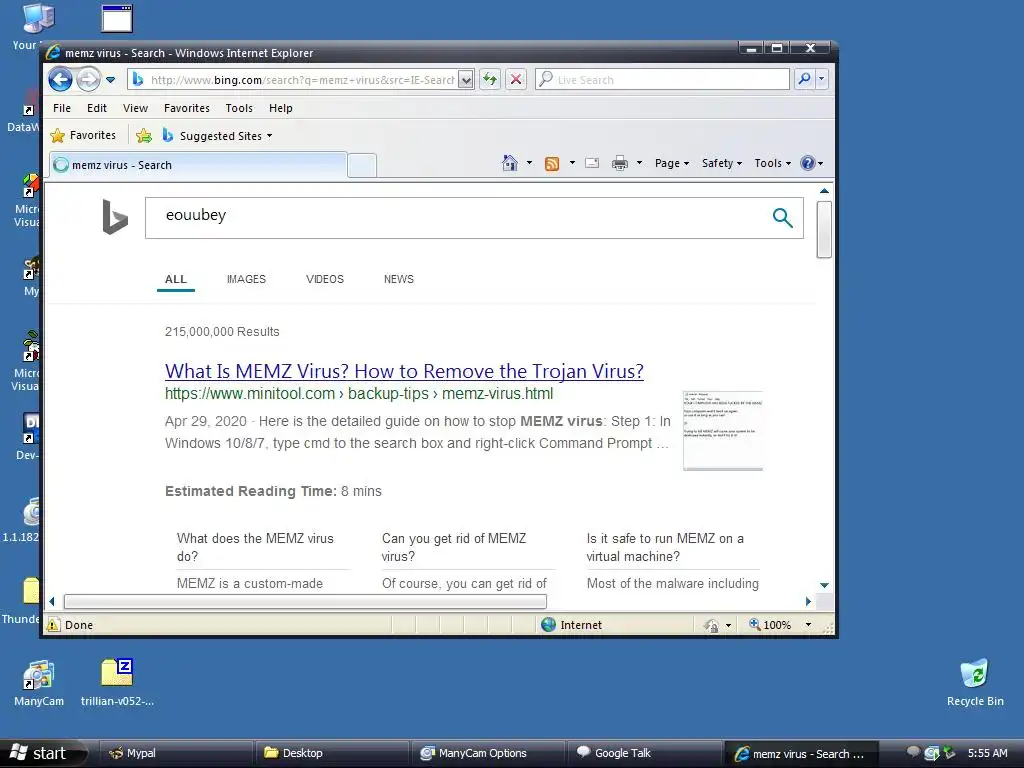Expand the address bar dropdown
1024x768 pixels.
[466, 80]
